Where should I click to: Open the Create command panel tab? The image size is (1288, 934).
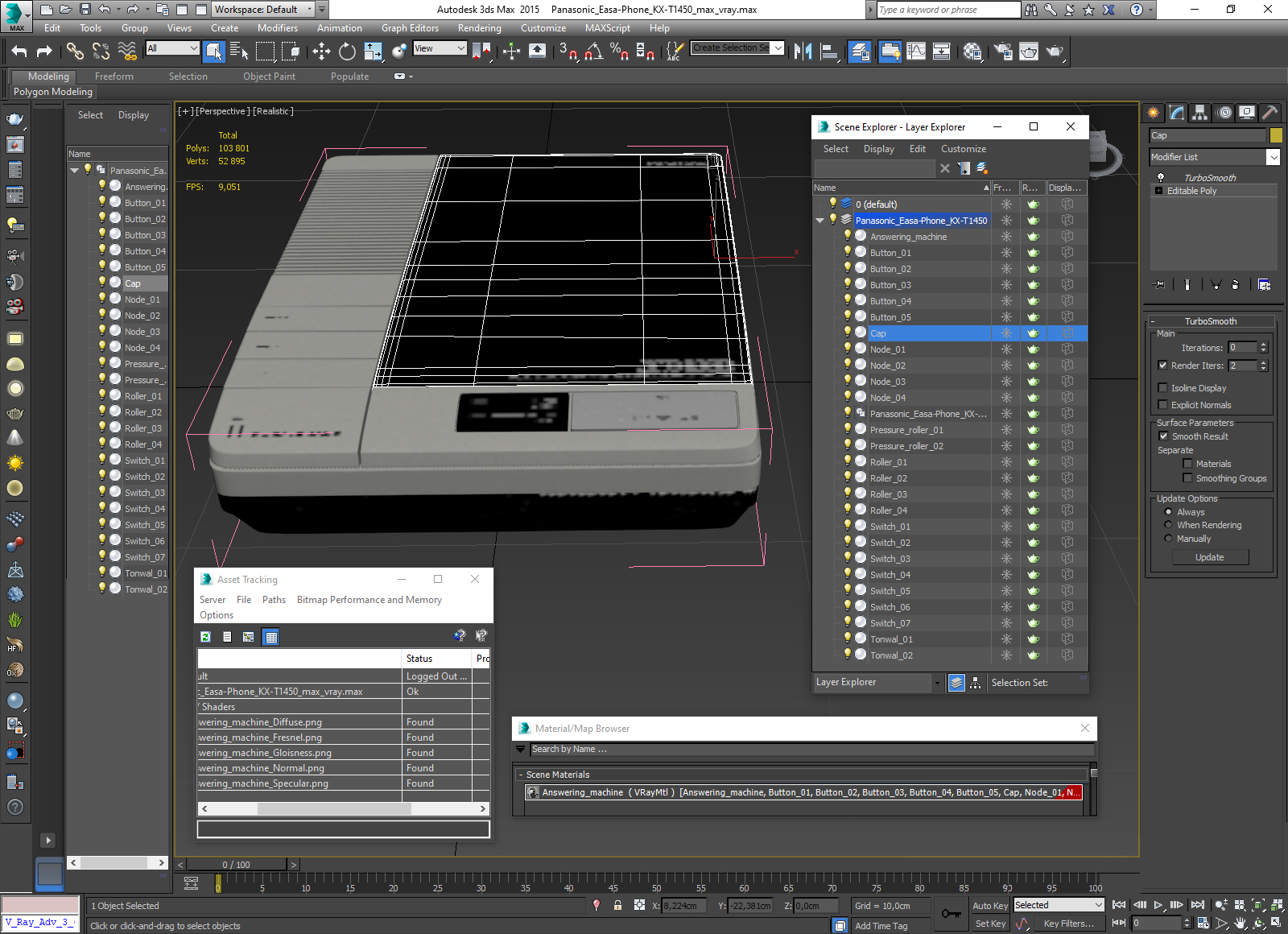(x=1154, y=113)
